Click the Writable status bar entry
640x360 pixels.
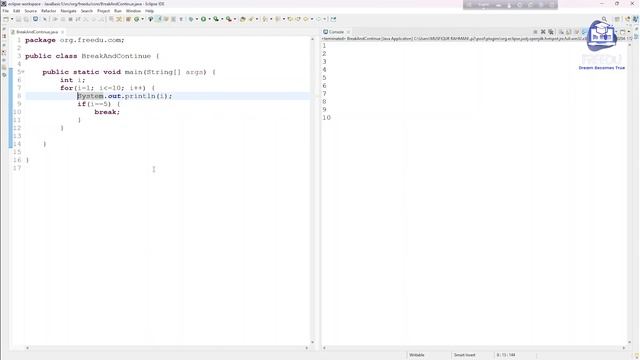tap(417, 355)
